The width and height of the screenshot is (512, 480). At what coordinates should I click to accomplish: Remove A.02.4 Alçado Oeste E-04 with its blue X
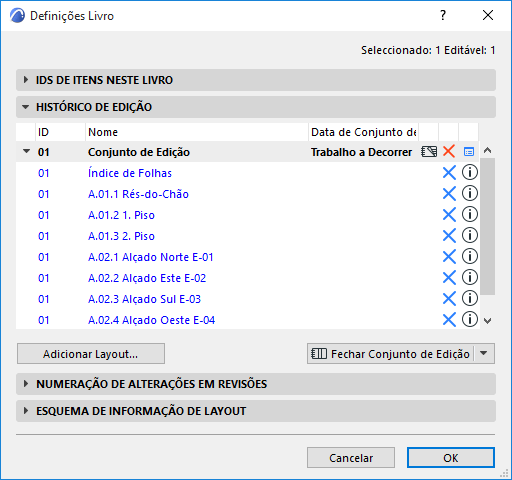pos(449,320)
